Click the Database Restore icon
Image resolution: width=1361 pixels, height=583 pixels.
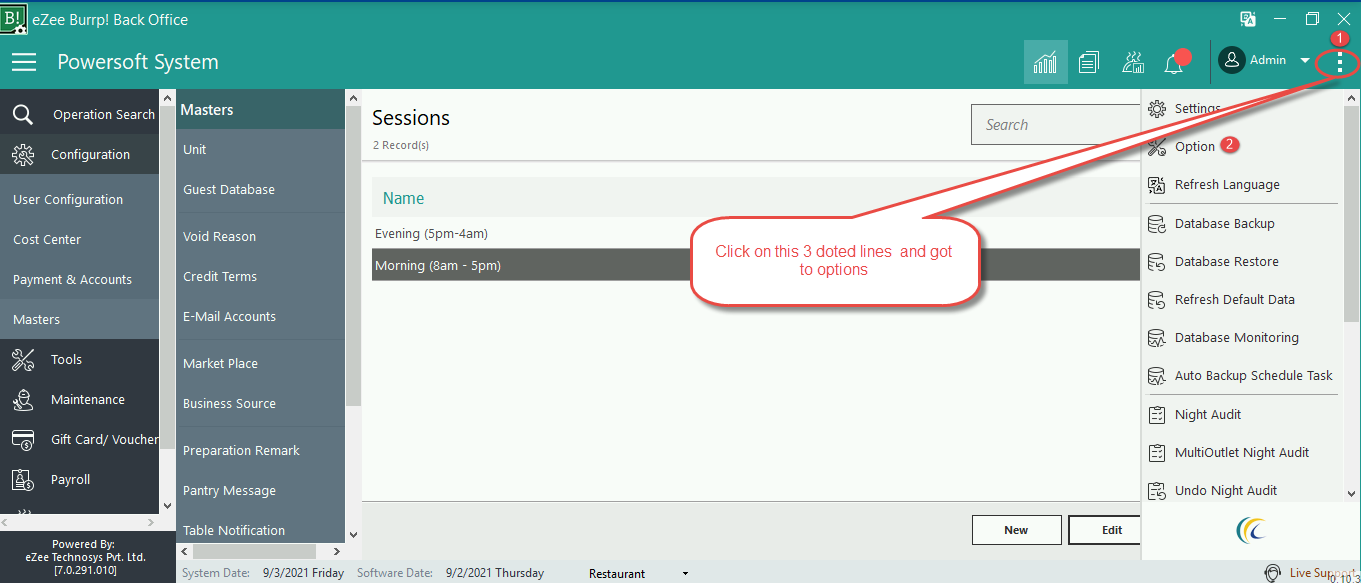point(1157,262)
